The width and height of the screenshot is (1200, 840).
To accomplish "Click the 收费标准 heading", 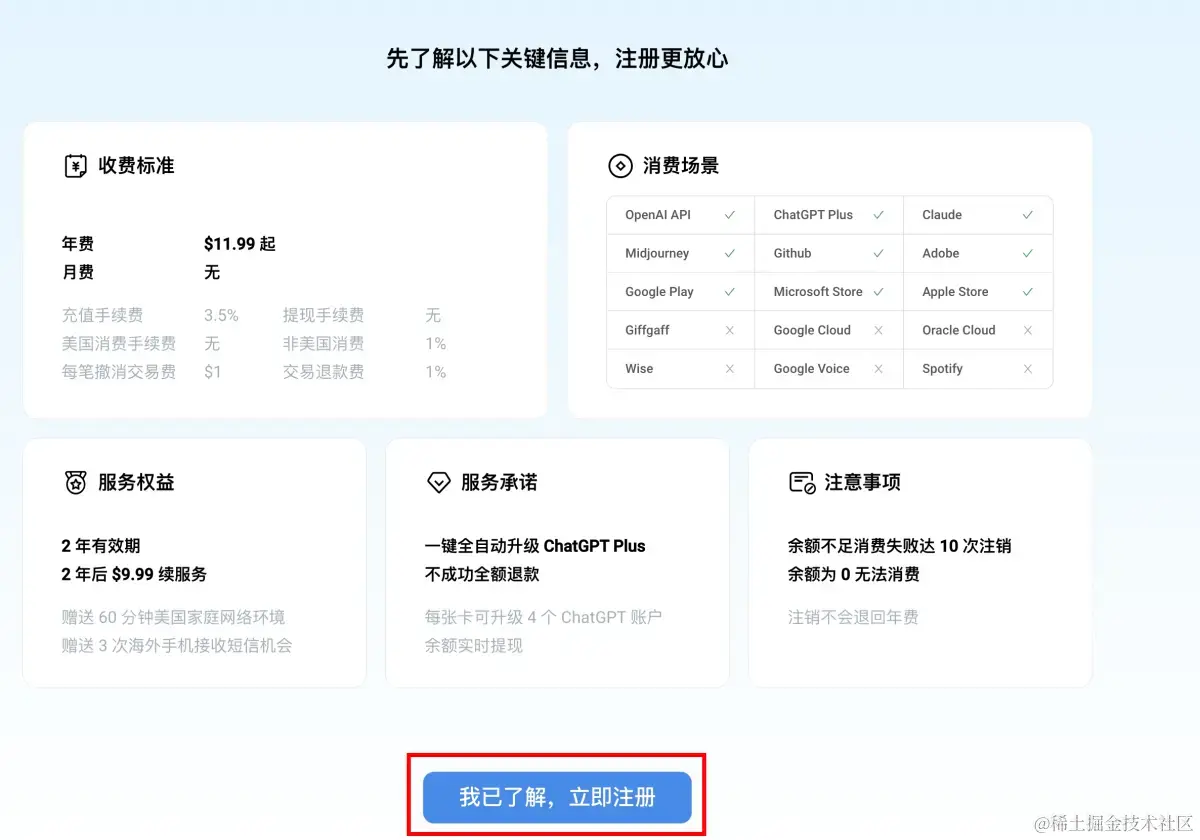I will [x=136, y=166].
